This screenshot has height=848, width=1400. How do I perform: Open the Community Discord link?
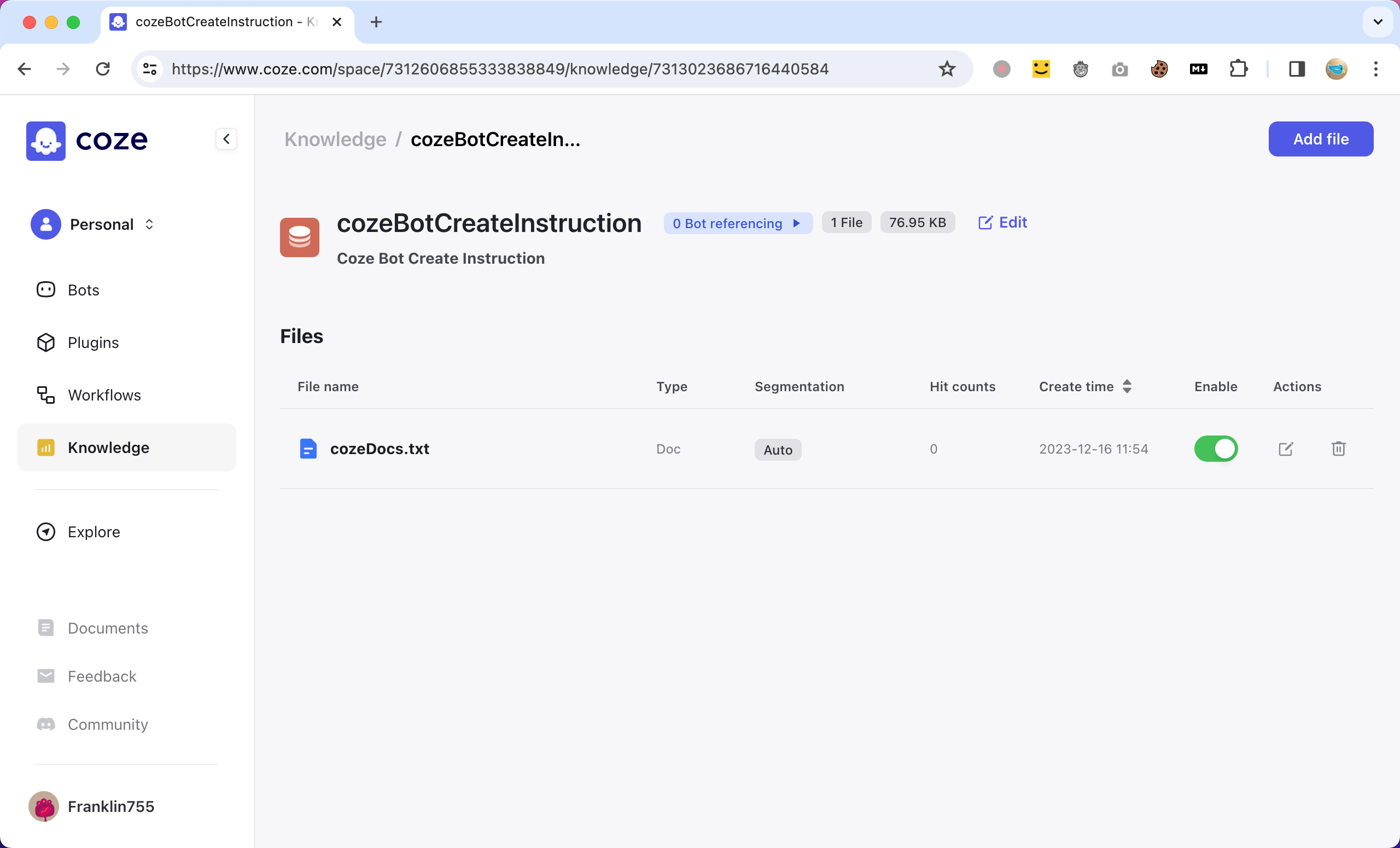[x=107, y=724]
